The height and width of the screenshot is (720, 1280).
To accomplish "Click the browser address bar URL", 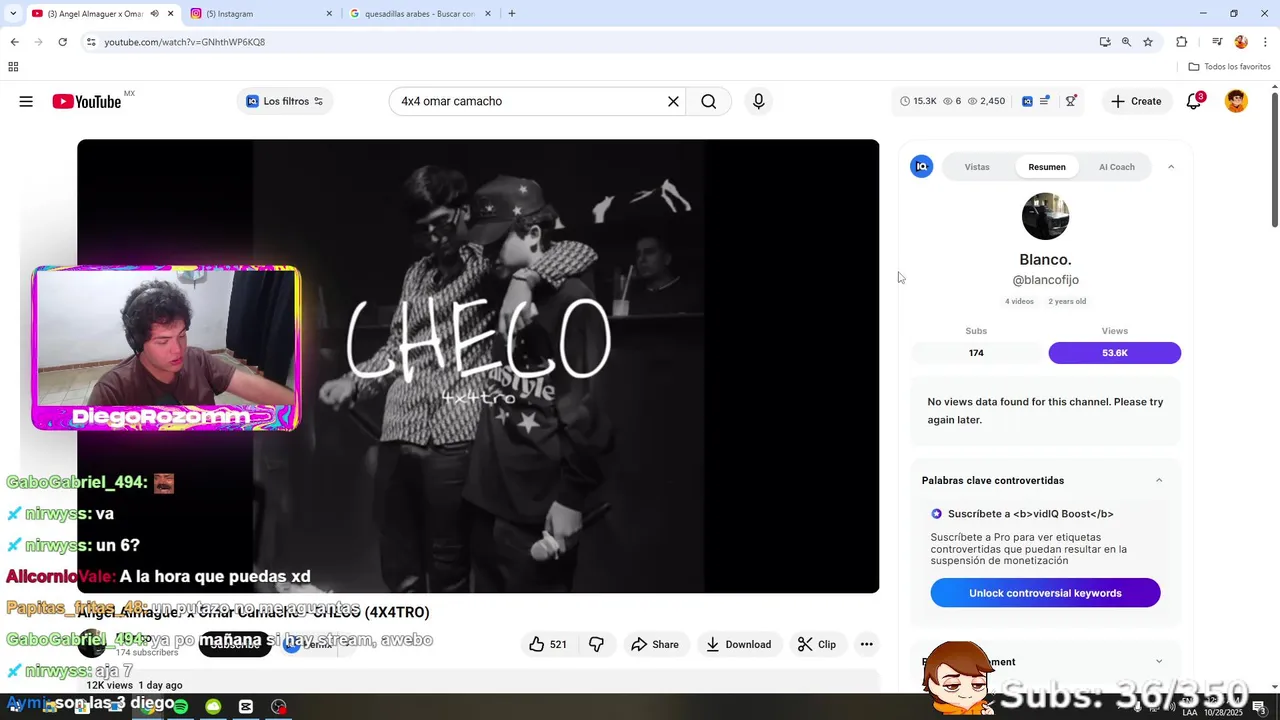I will (x=185, y=42).
